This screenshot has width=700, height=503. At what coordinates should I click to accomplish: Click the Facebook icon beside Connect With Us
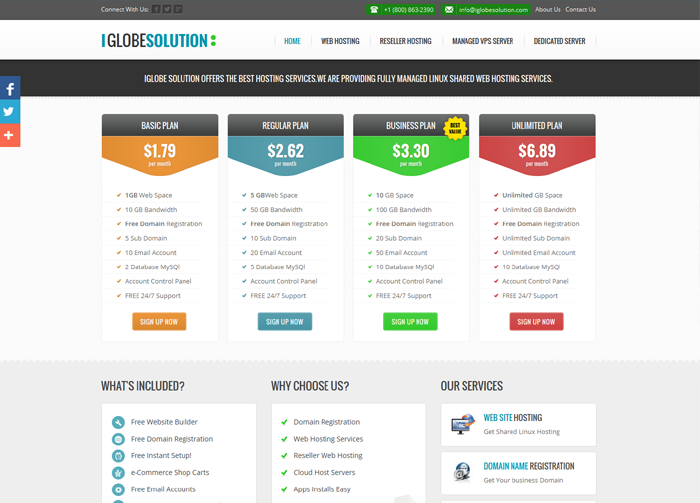point(156,9)
